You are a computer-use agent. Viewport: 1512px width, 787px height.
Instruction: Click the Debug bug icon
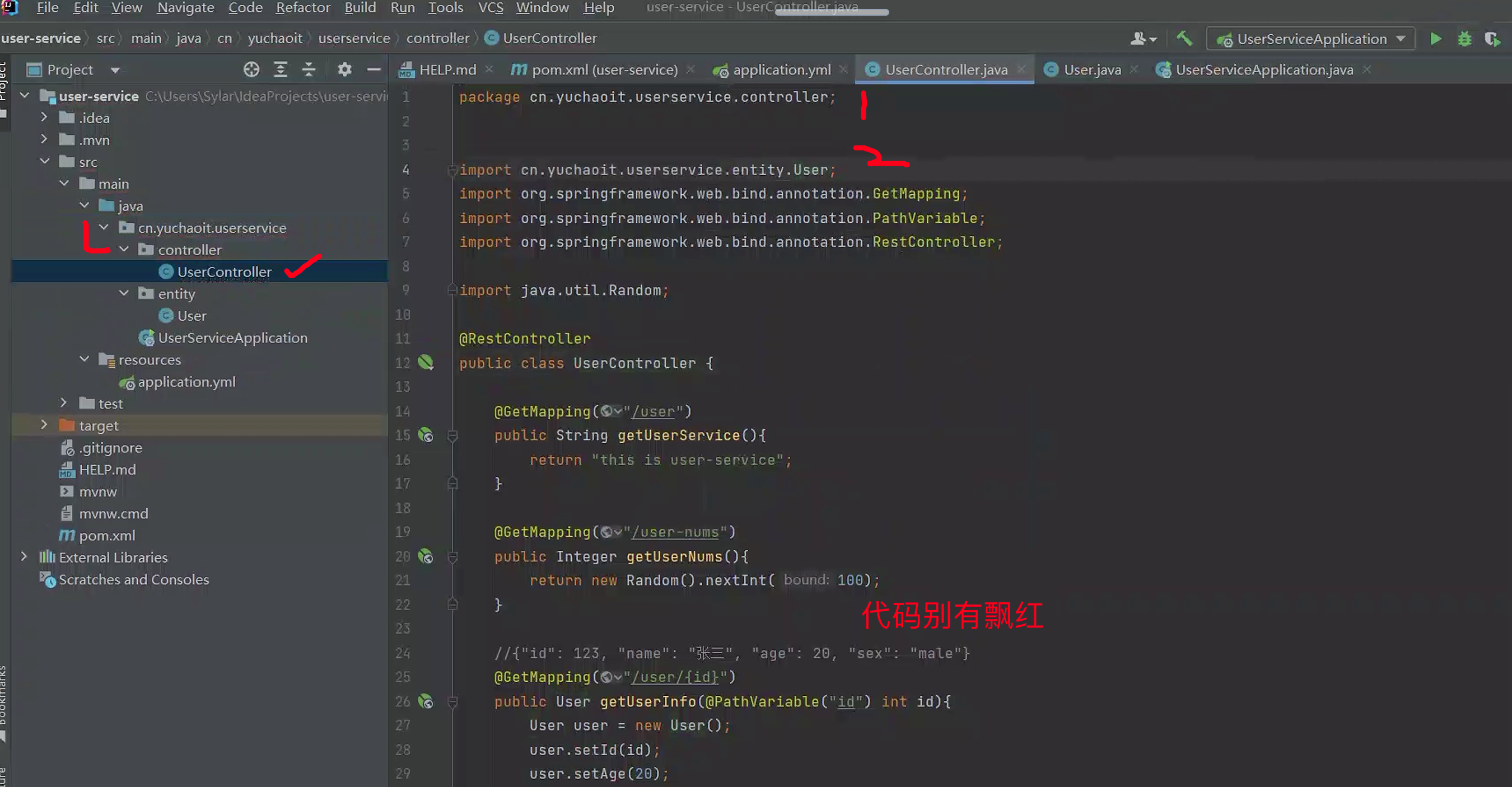[x=1464, y=39]
